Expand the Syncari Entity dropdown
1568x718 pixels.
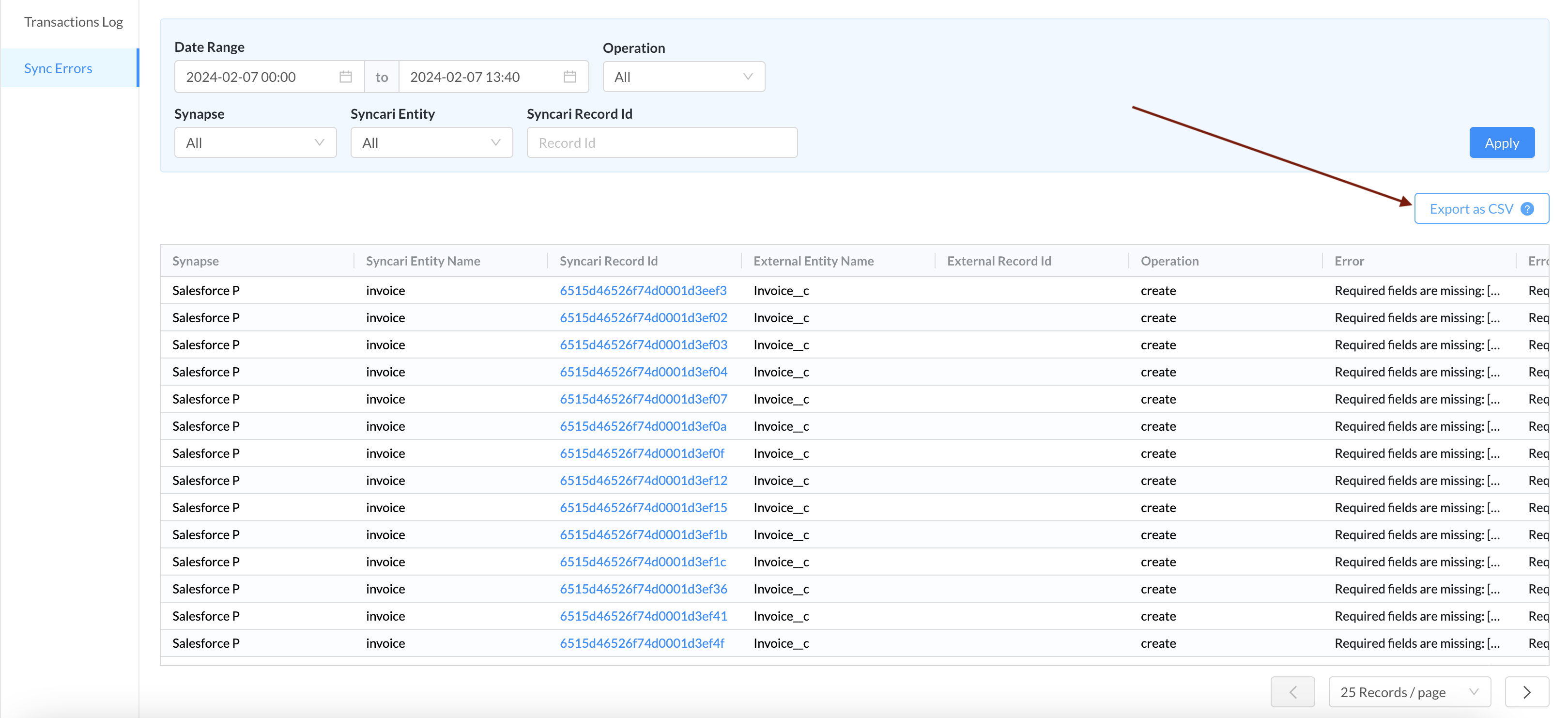(x=431, y=142)
